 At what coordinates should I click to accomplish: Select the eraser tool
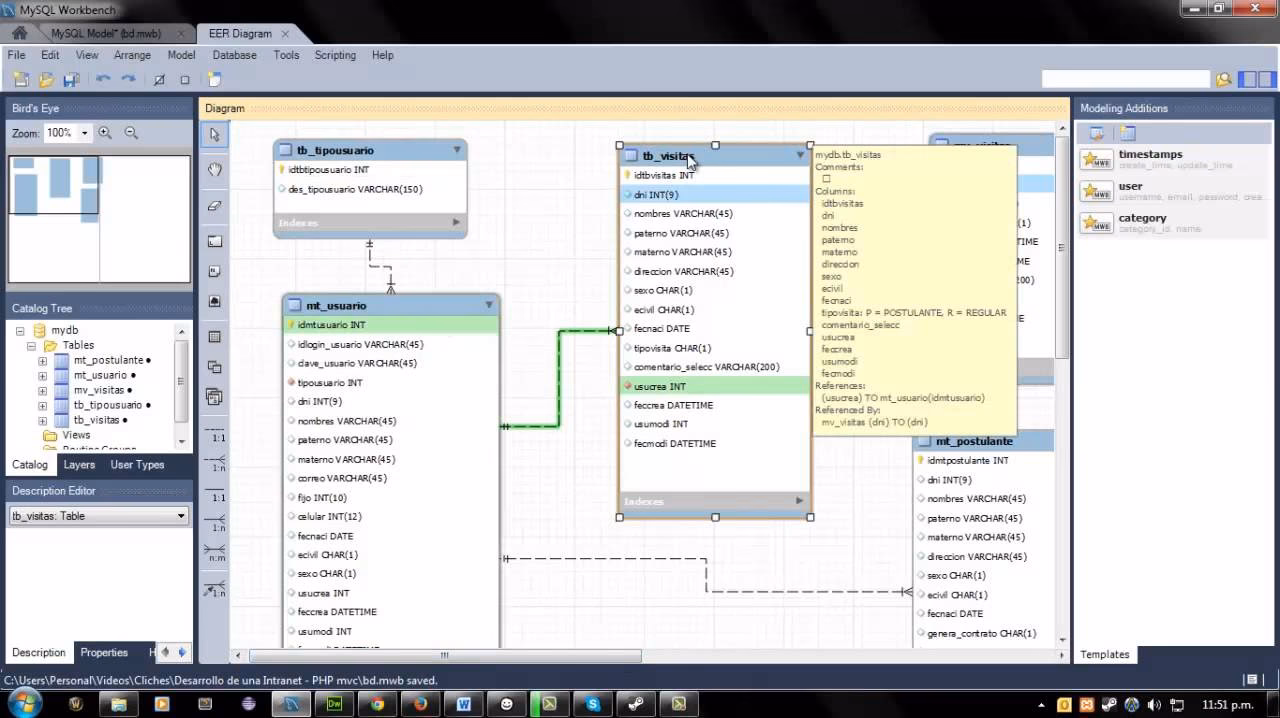(x=214, y=206)
